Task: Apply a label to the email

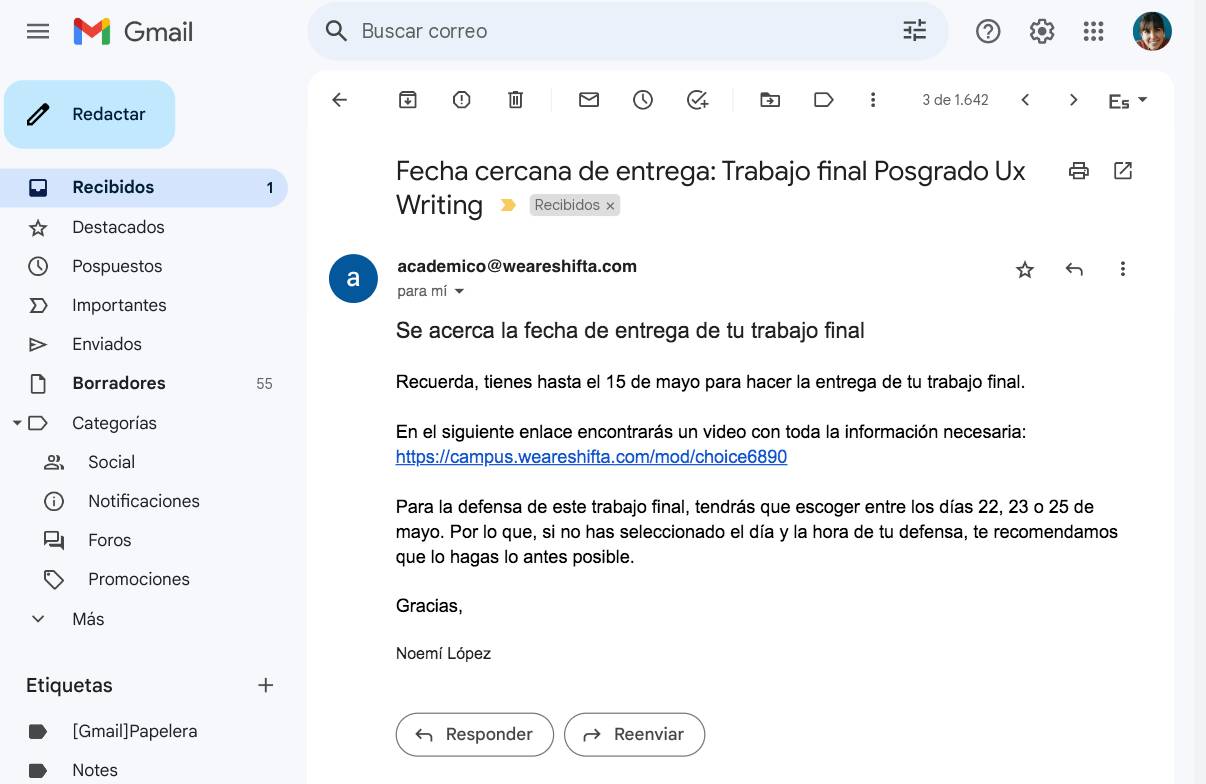Action: click(x=823, y=99)
